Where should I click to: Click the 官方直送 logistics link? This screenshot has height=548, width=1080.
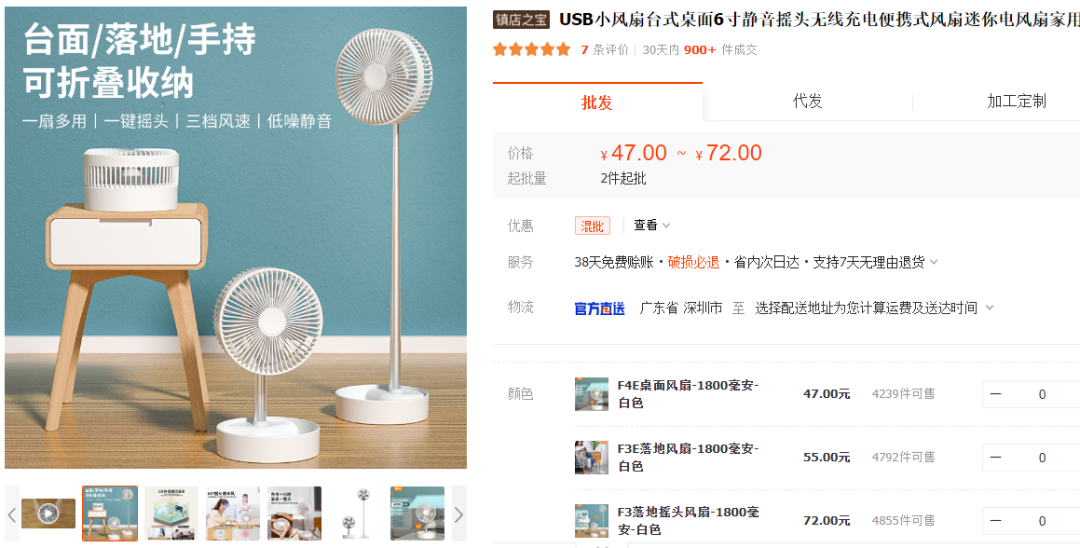click(x=599, y=309)
